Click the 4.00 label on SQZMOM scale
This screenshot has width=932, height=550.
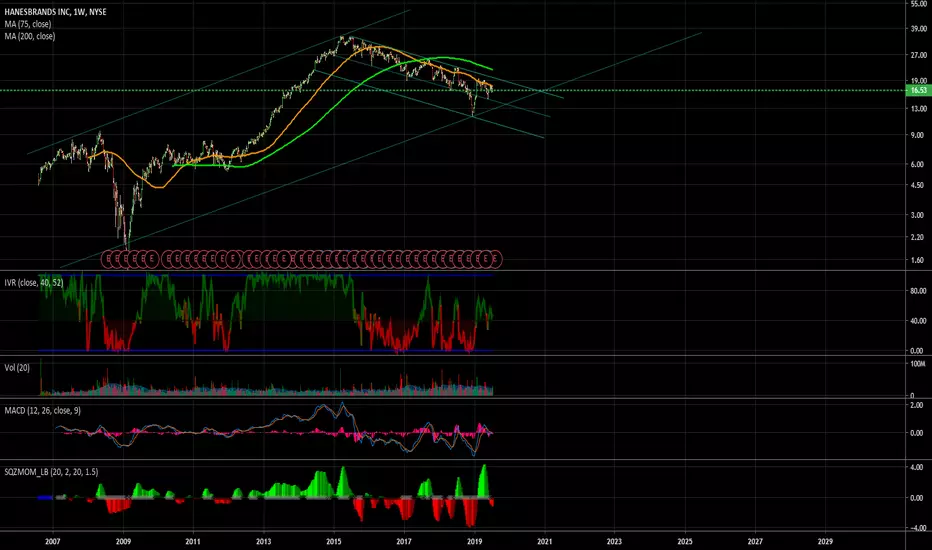pyautogui.click(x=918, y=468)
